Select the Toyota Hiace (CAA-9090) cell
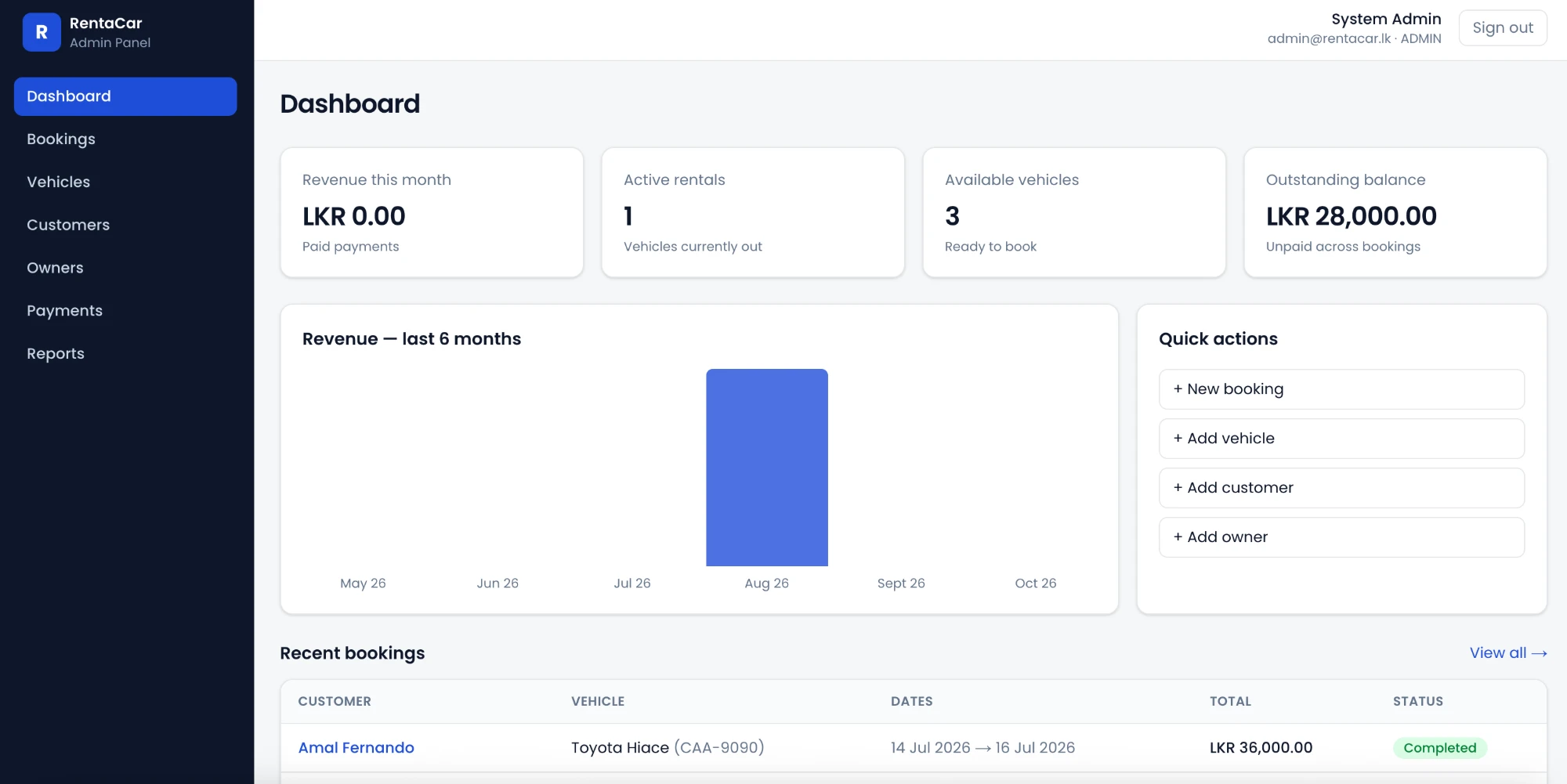 (x=668, y=748)
